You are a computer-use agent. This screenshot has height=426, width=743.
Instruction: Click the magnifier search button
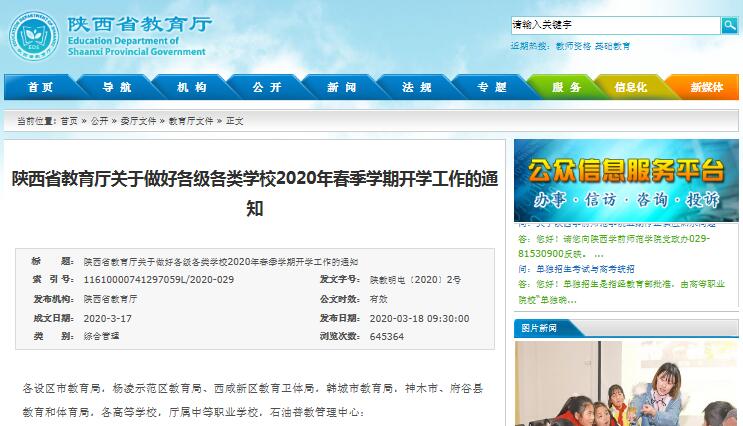coord(729,25)
